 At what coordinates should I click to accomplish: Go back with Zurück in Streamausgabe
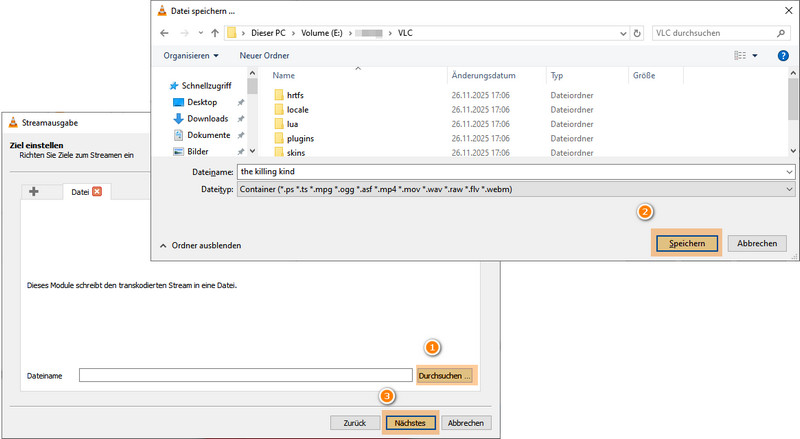[355, 423]
